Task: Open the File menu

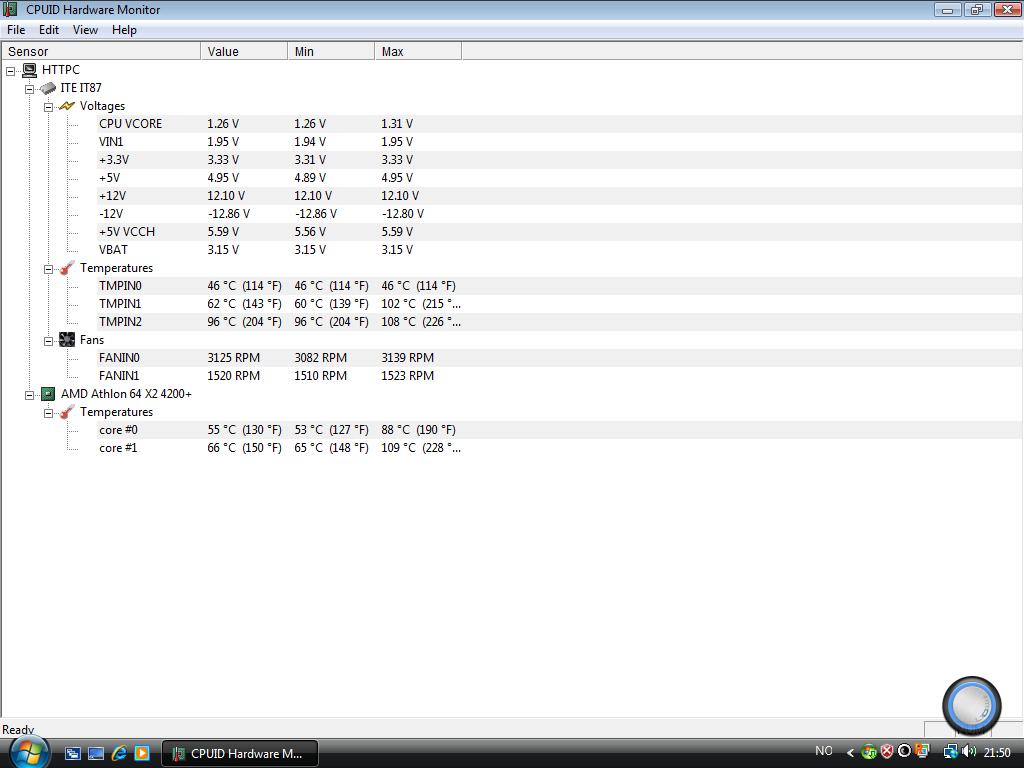Action: coord(16,30)
